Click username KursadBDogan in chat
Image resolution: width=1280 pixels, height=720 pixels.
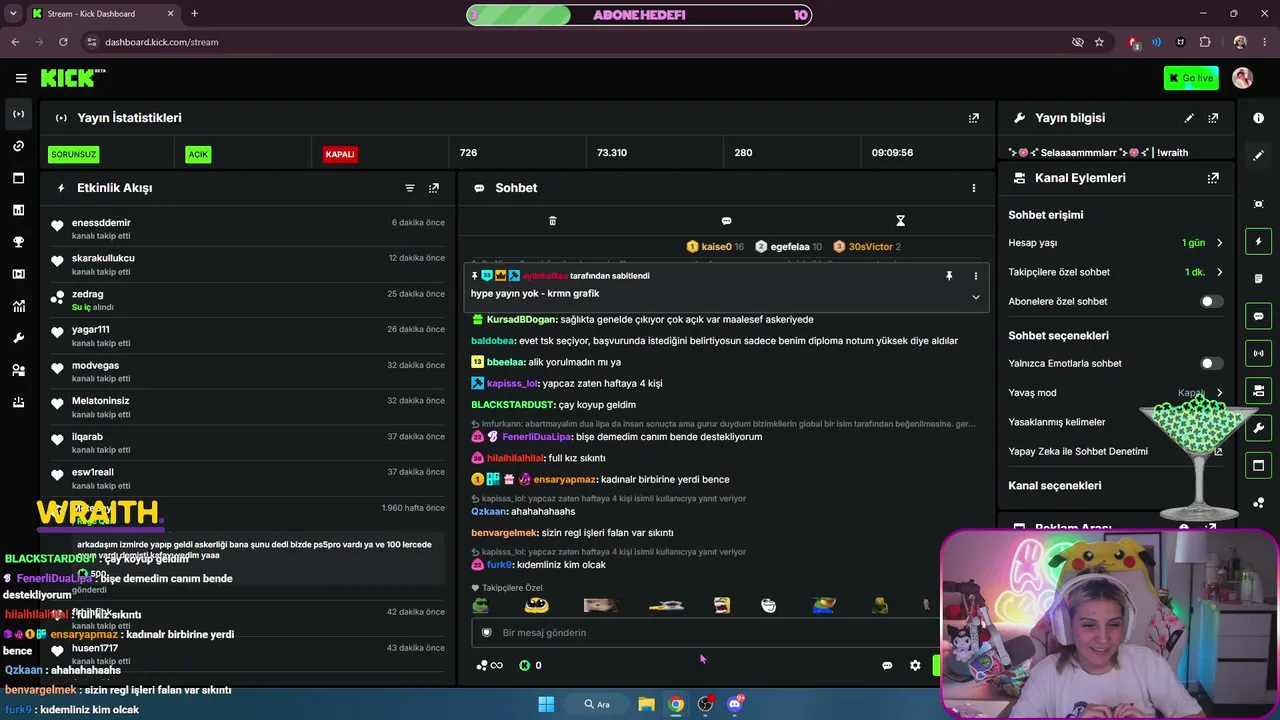[x=521, y=320]
